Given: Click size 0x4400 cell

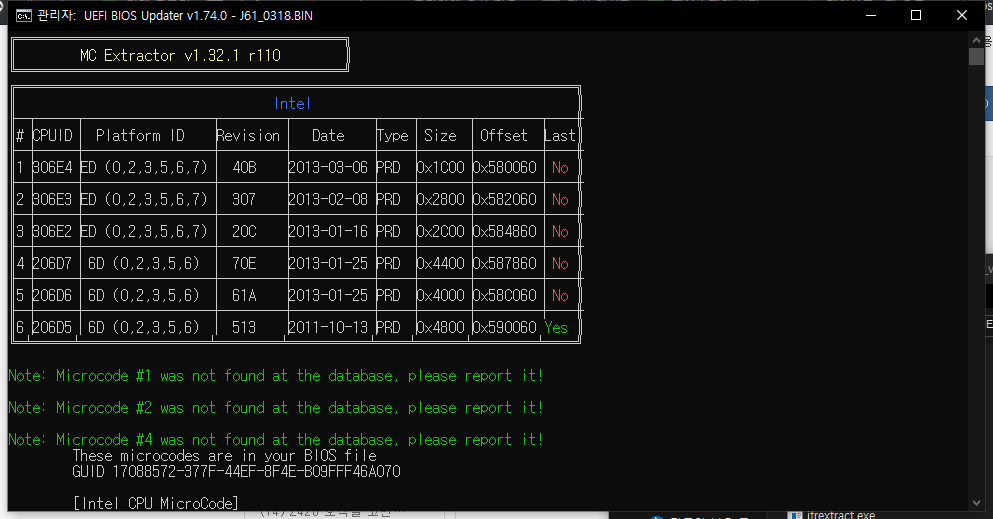Looking at the screenshot, I should click(441, 263).
